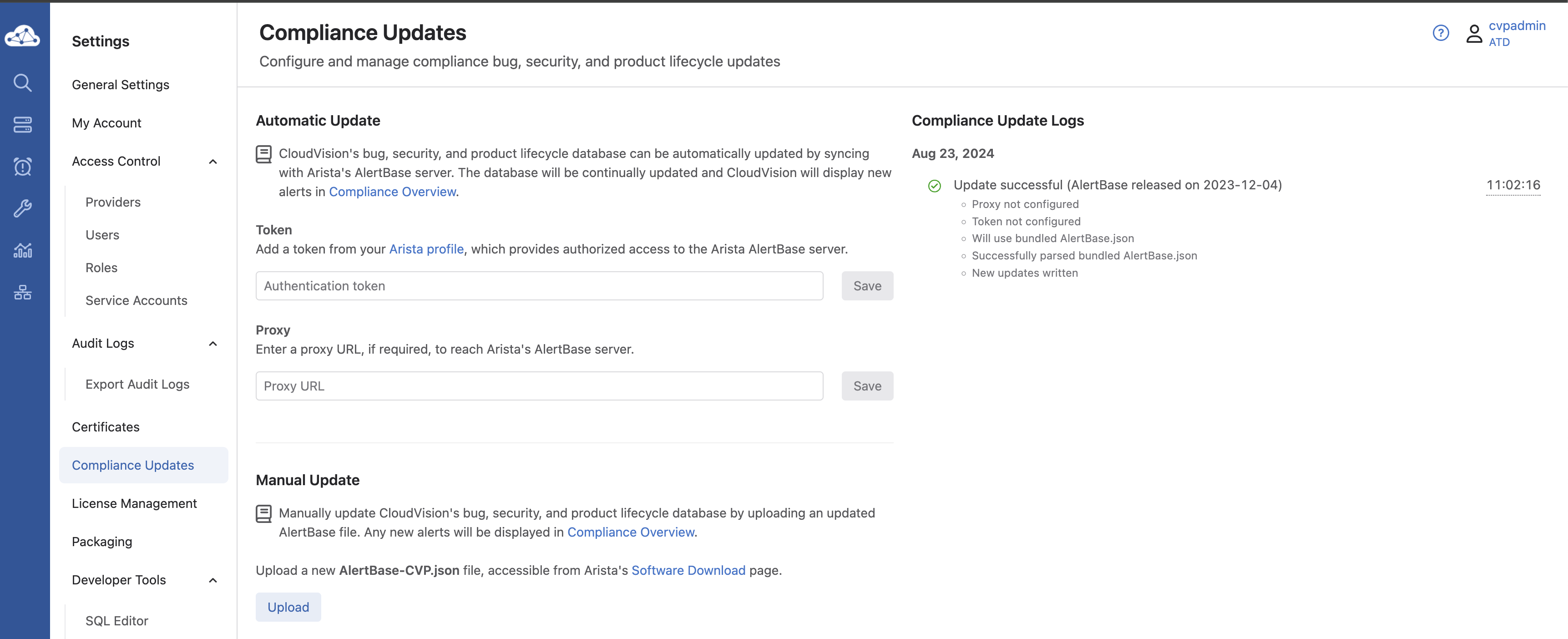Focus the Authentication token field

(x=539, y=286)
